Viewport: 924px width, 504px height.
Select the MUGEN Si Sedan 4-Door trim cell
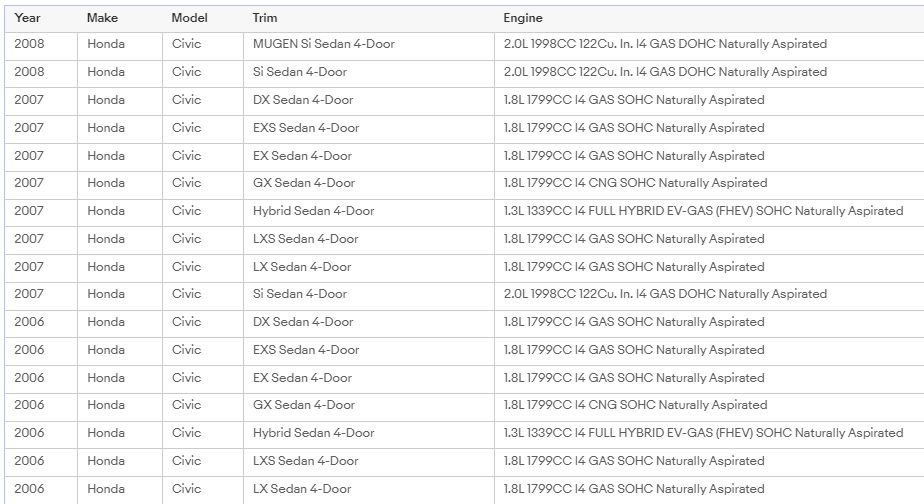pyautogui.click(x=324, y=44)
